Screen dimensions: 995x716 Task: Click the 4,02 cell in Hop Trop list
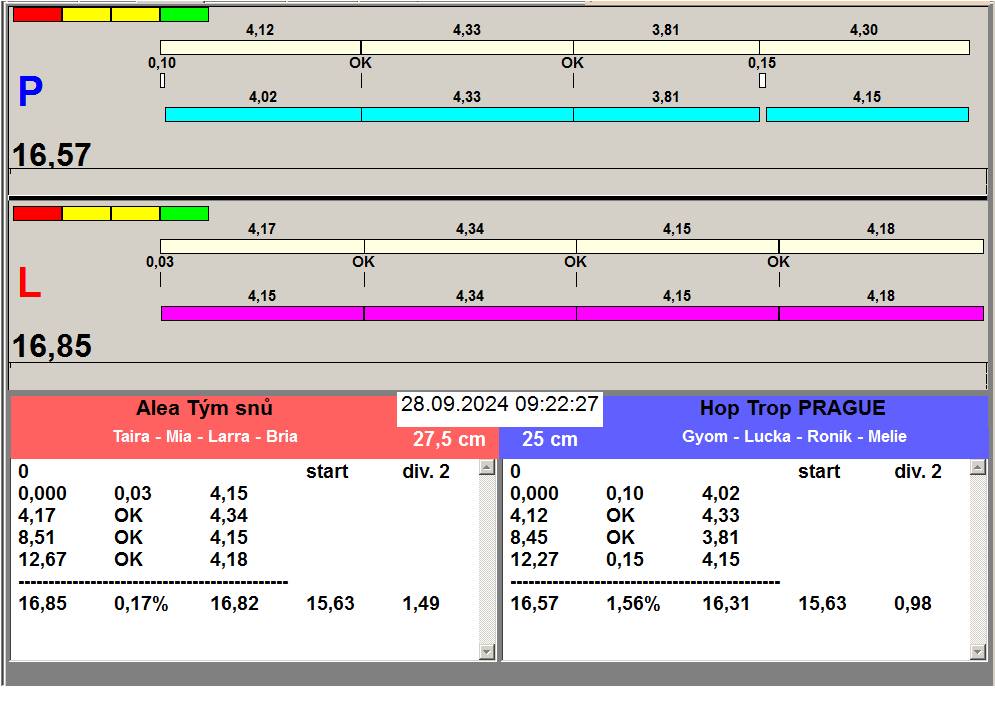click(x=721, y=493)
